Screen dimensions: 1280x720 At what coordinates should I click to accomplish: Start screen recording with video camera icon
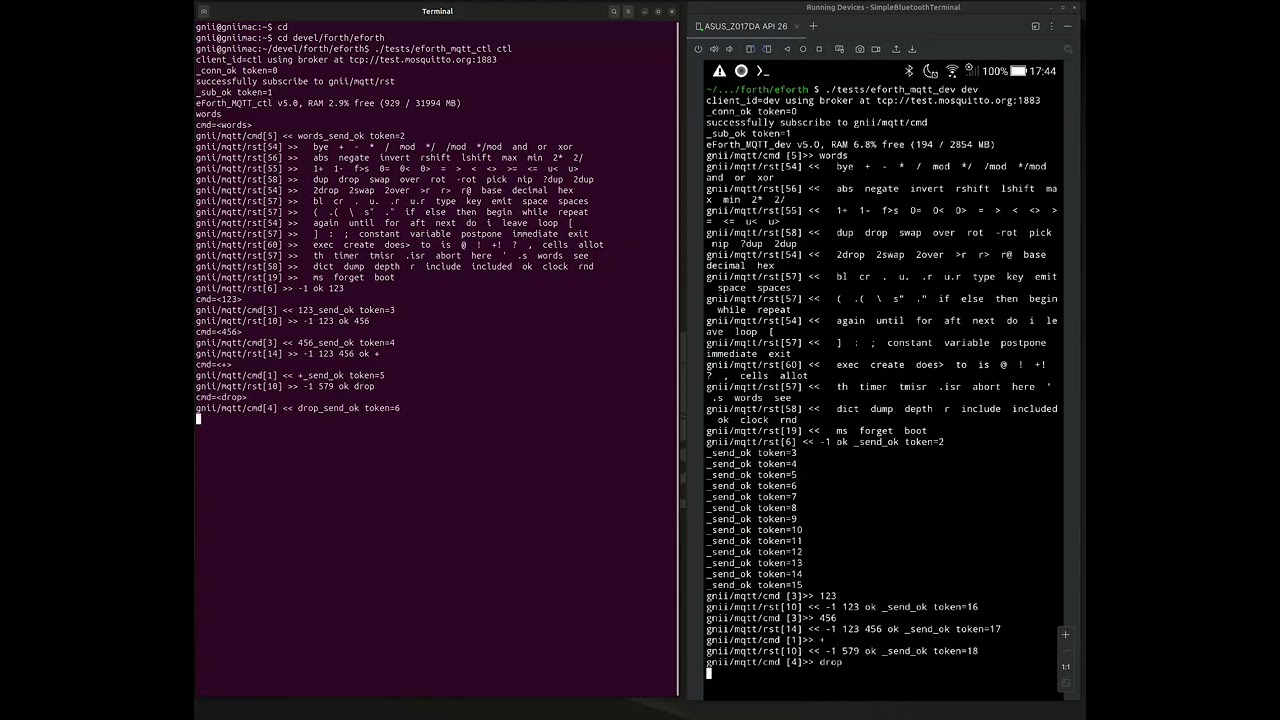[x=876, y=49]
